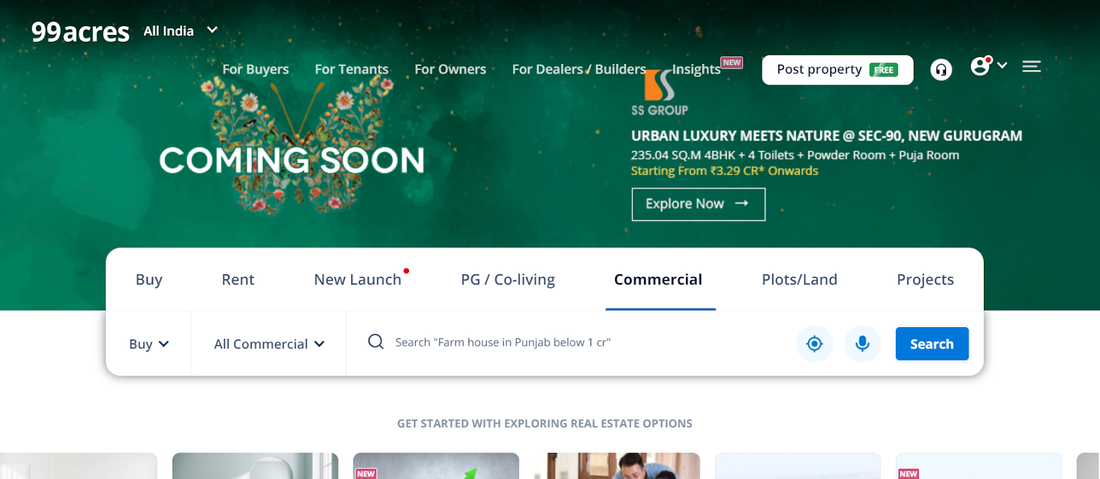The height and width of the screenshot is (479, 1100).
Task: Click the detect current location icon
Action: tap(814, 344)
